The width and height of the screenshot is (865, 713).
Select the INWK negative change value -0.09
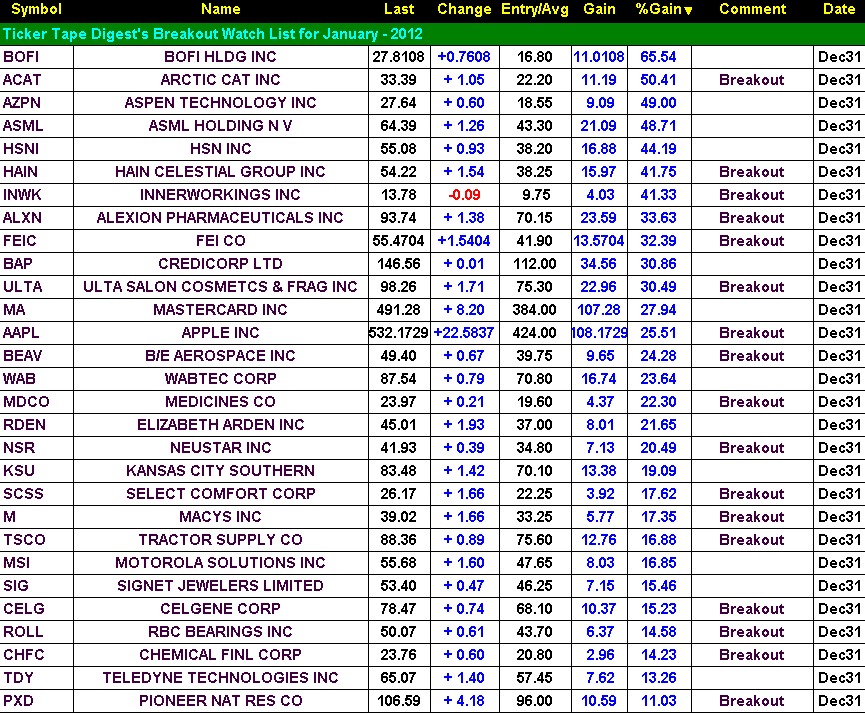click(464, 195)
